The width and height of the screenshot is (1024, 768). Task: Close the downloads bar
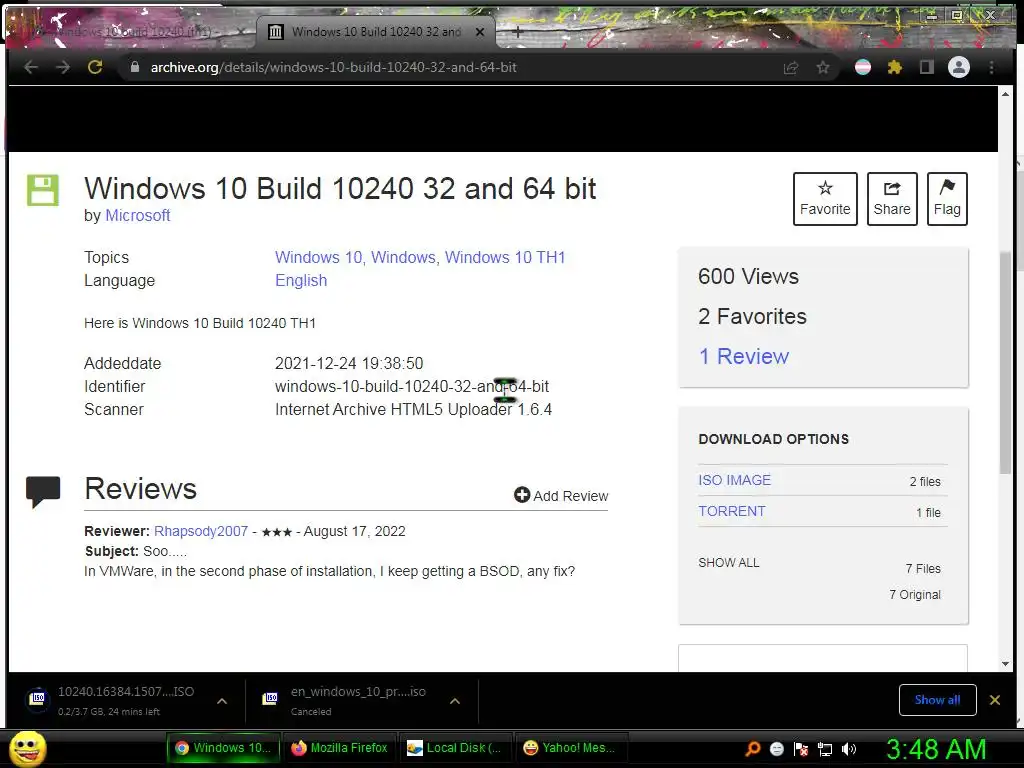(x=995, y=700)
